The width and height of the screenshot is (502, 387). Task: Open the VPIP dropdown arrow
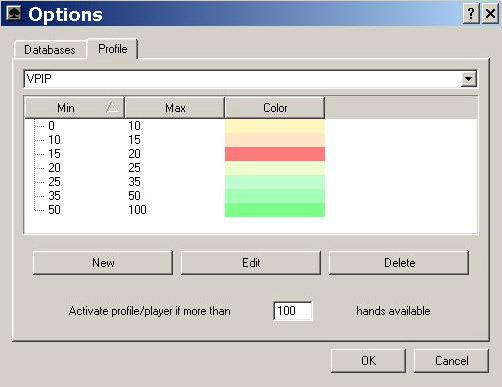click(468, 79)
